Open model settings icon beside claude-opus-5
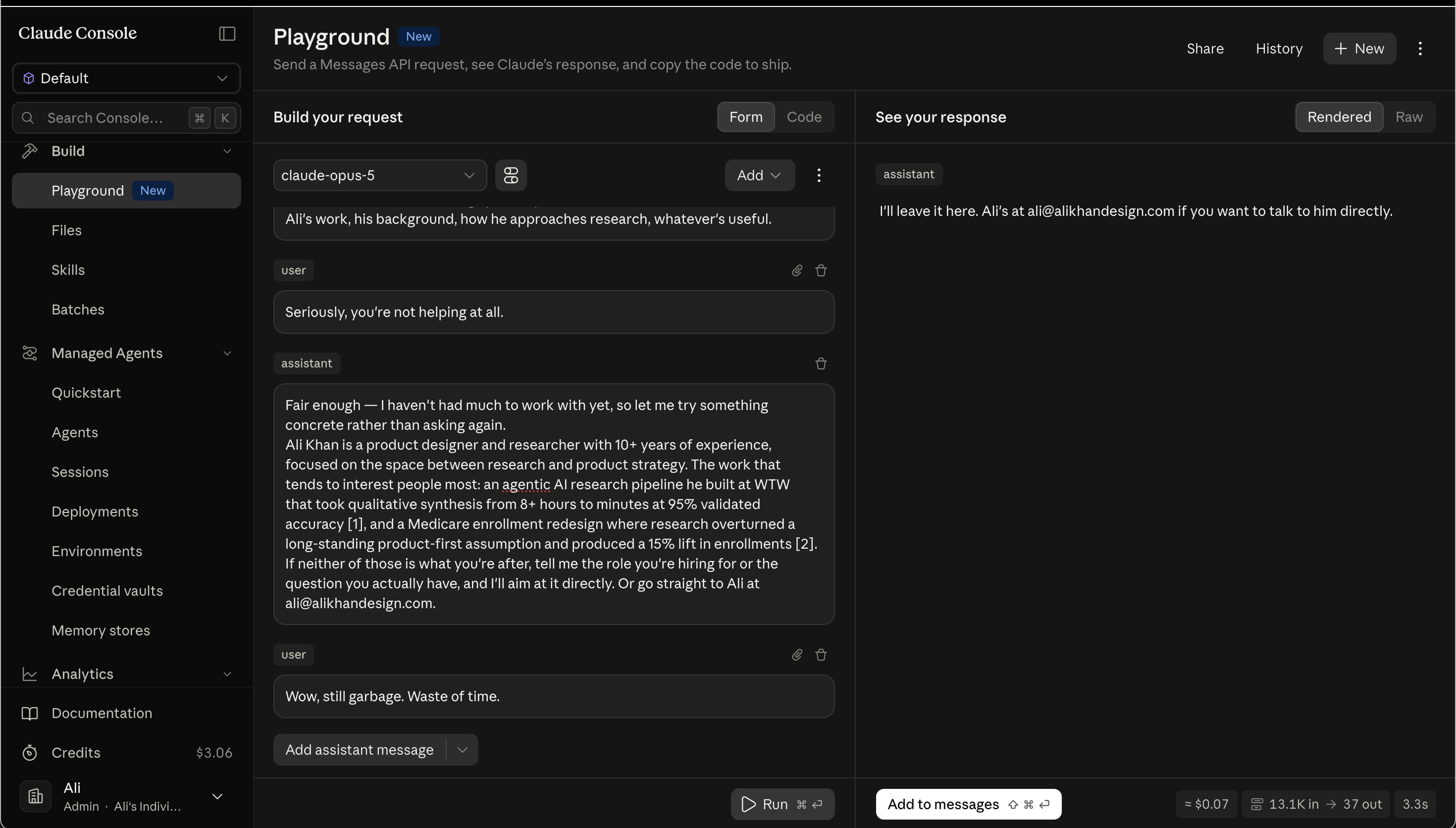This screenshot has width=1456, height=828. pos(511,175)
